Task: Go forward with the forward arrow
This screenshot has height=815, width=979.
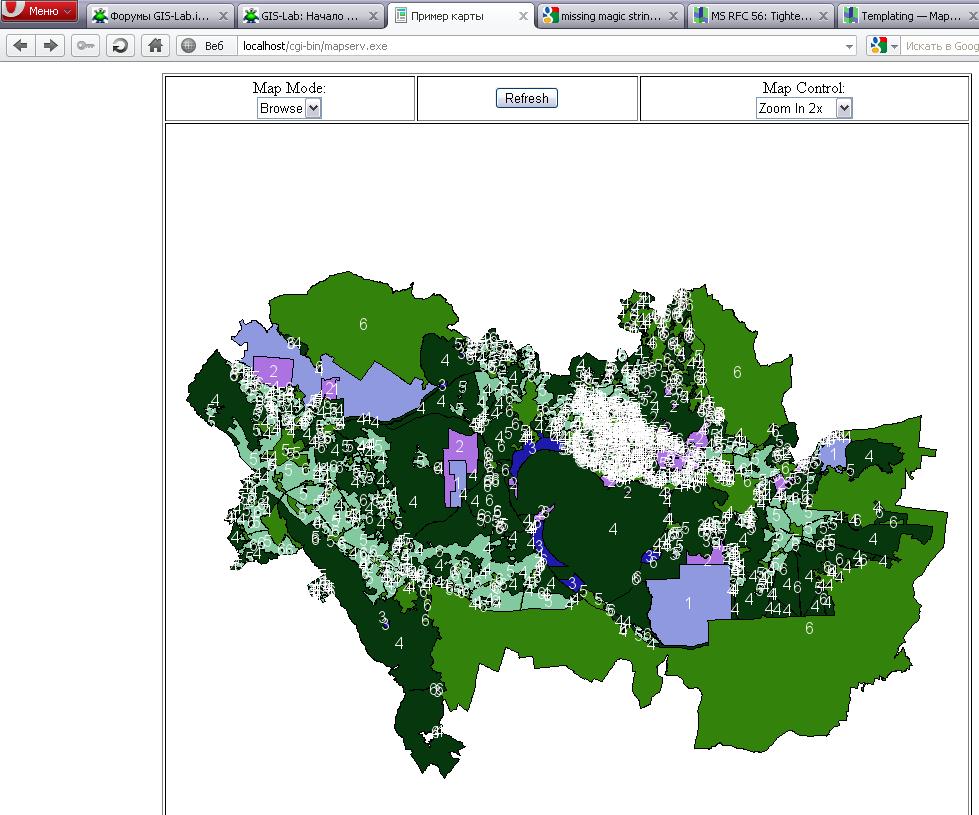Action: (51, 46)
